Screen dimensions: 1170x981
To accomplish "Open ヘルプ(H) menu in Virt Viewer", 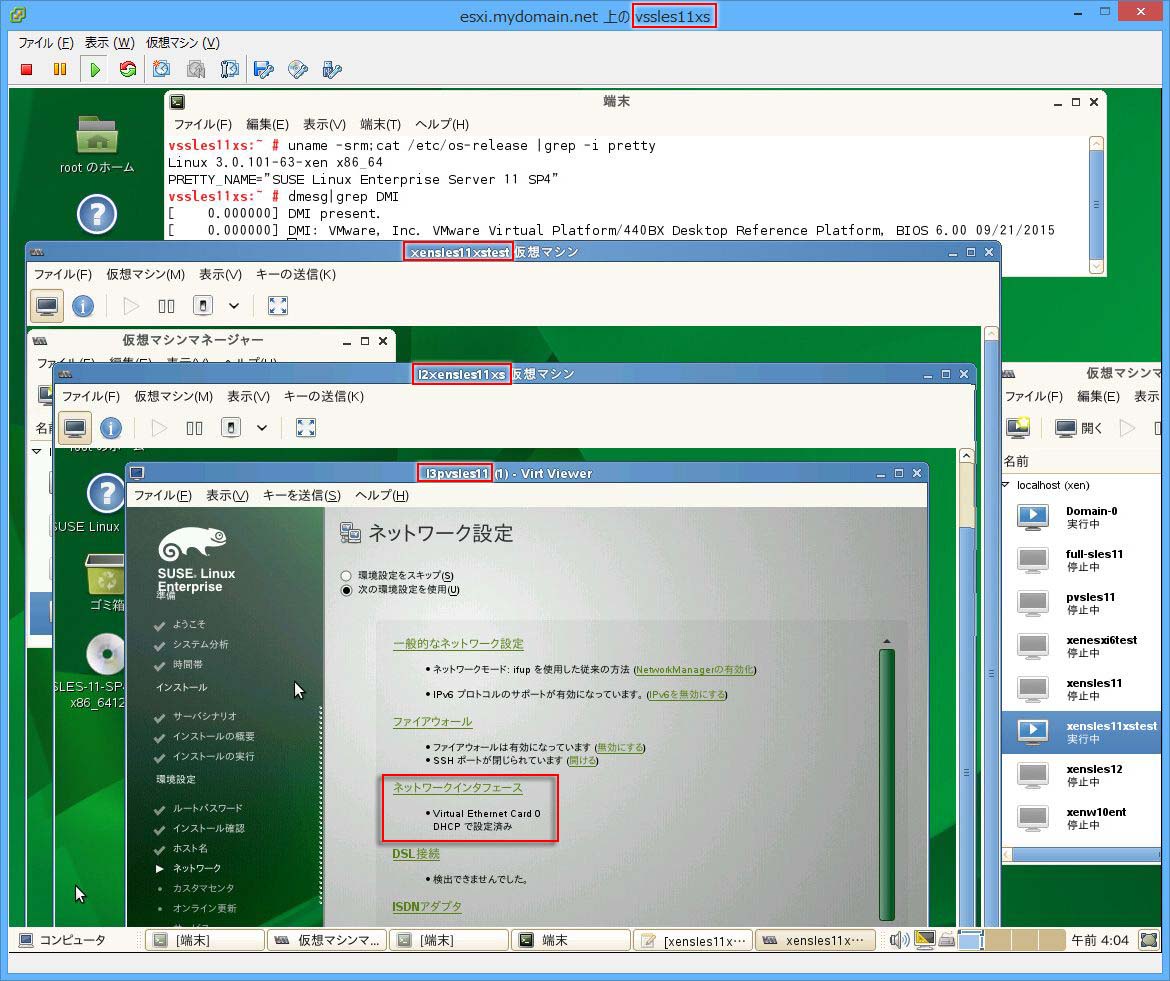I will [382, 495].
